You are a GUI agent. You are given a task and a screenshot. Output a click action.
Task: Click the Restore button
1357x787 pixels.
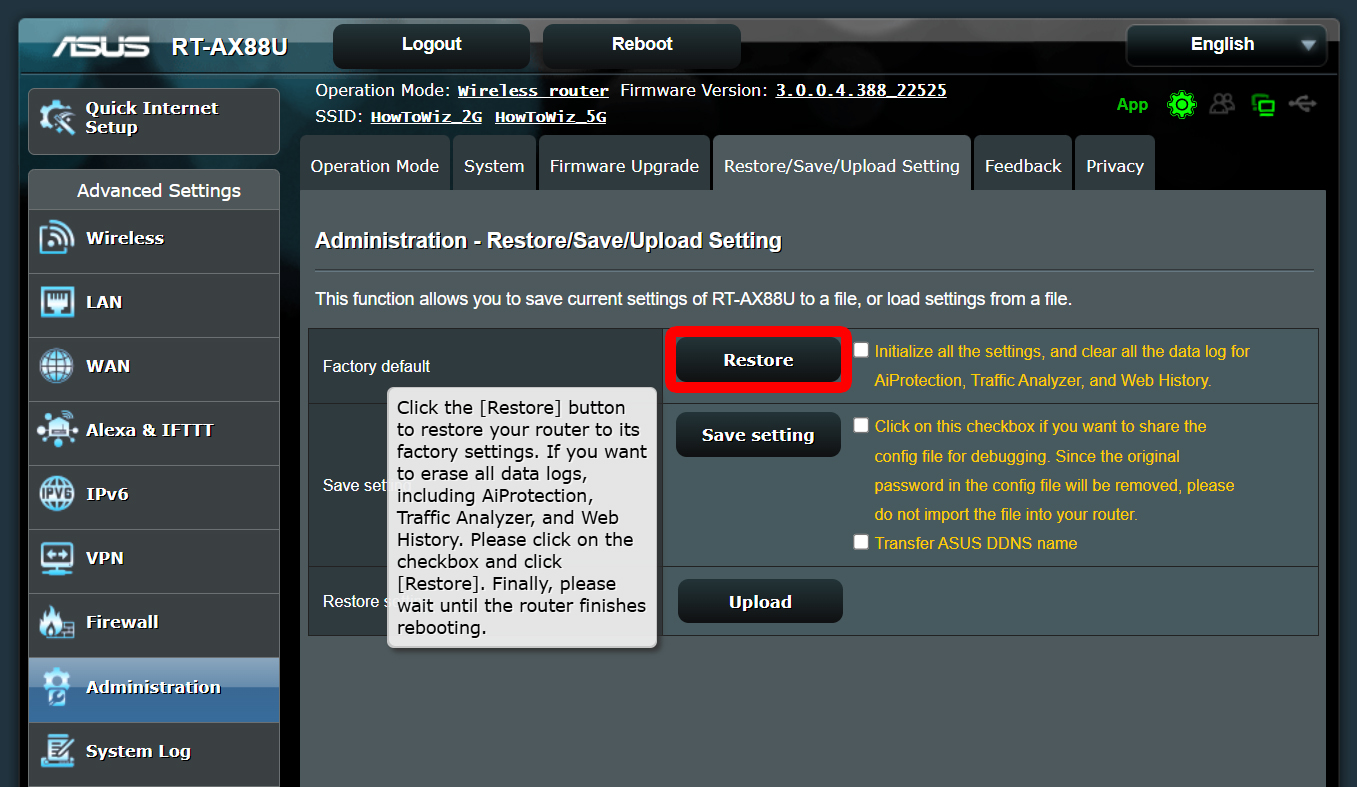pos(757,359)
